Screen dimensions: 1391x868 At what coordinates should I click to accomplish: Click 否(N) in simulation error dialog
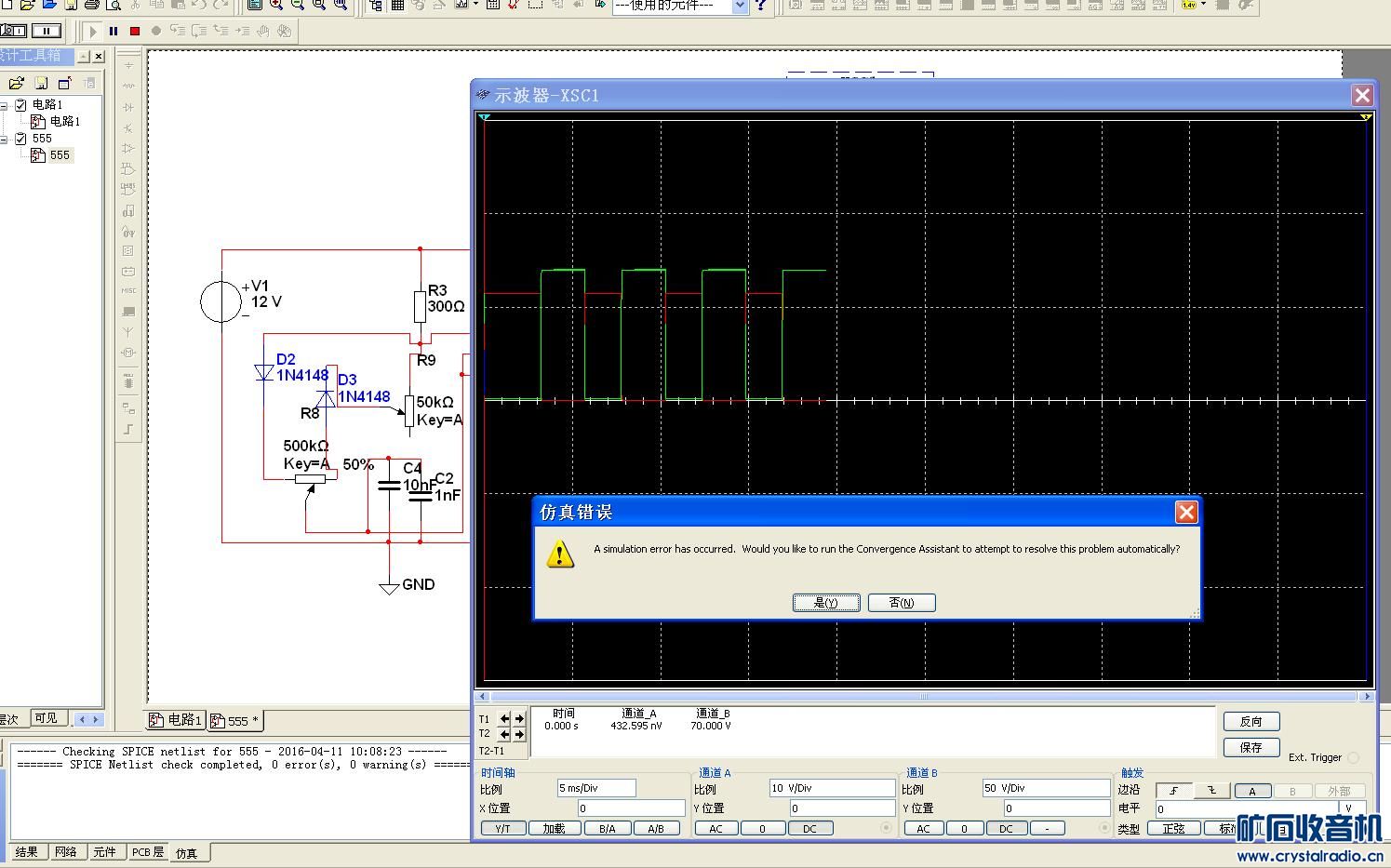pos(902,603)
